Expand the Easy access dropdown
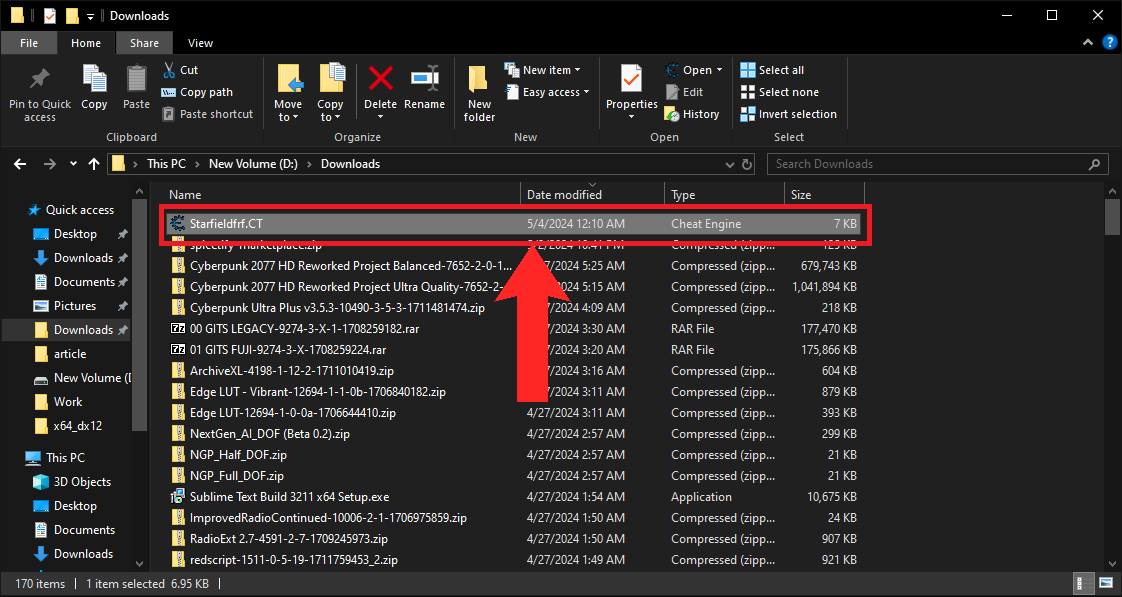This screenshot has height=597, width=1122. [556, 92]
